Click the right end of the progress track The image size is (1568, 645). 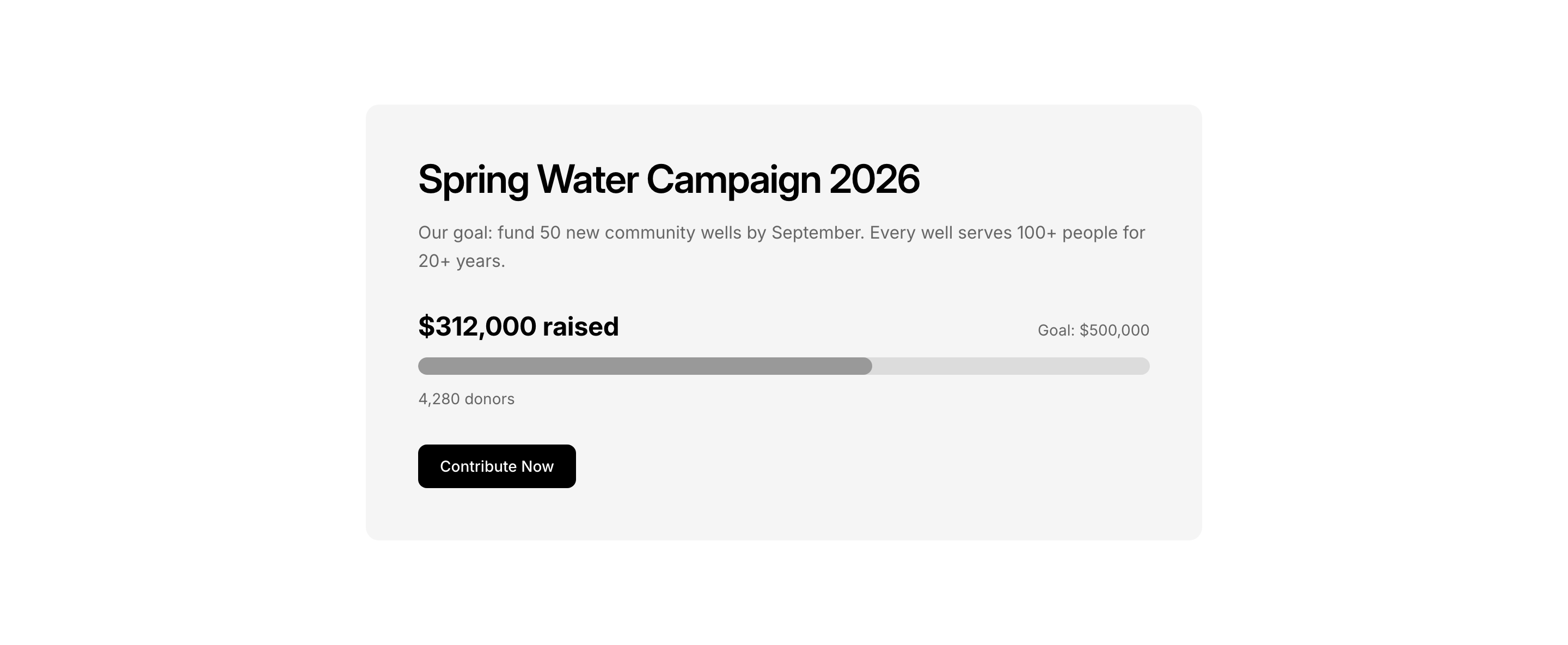click(1141, 366)
